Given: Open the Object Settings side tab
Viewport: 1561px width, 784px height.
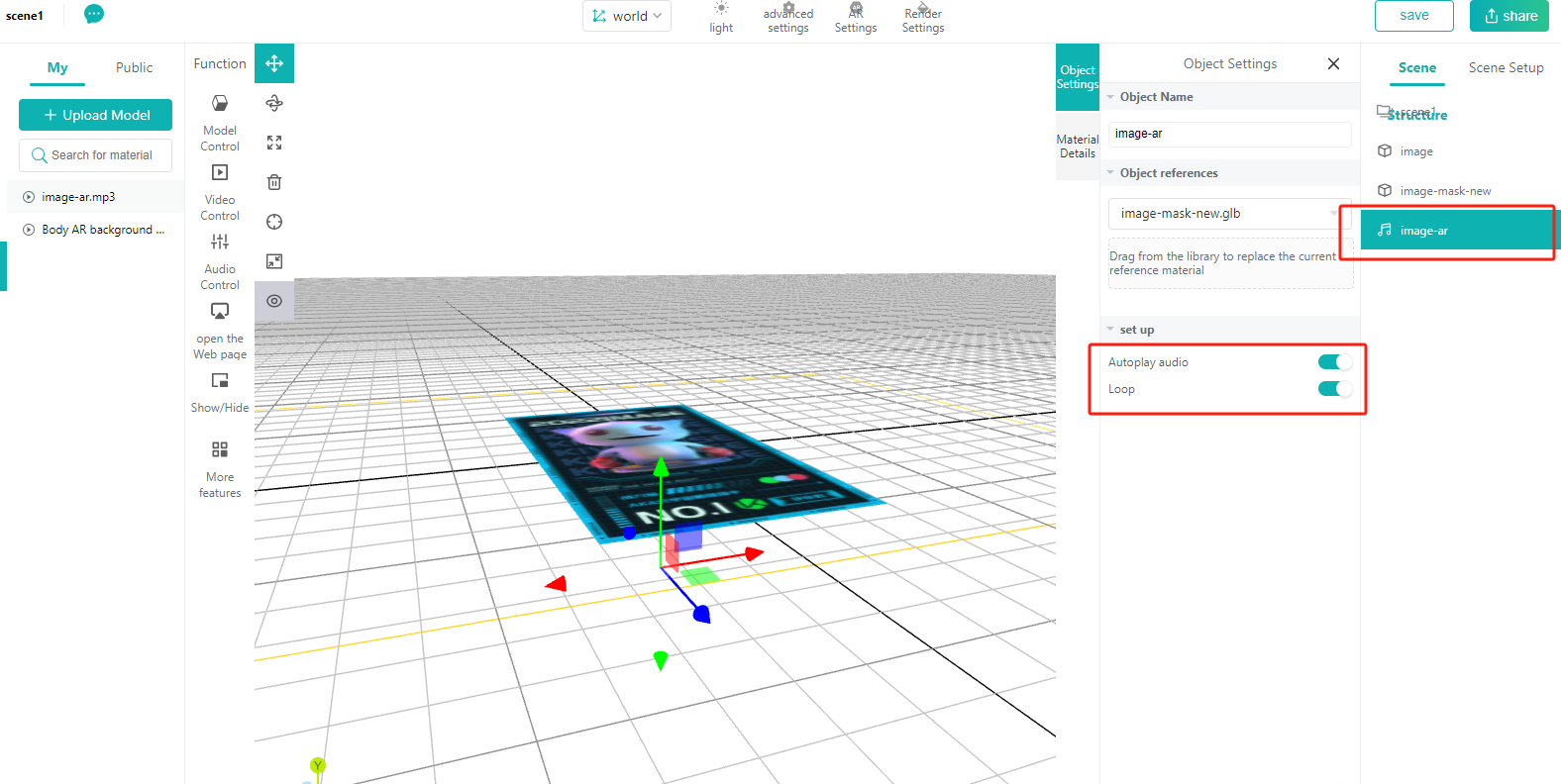Looking at the screenshot, I should 1078,77.
